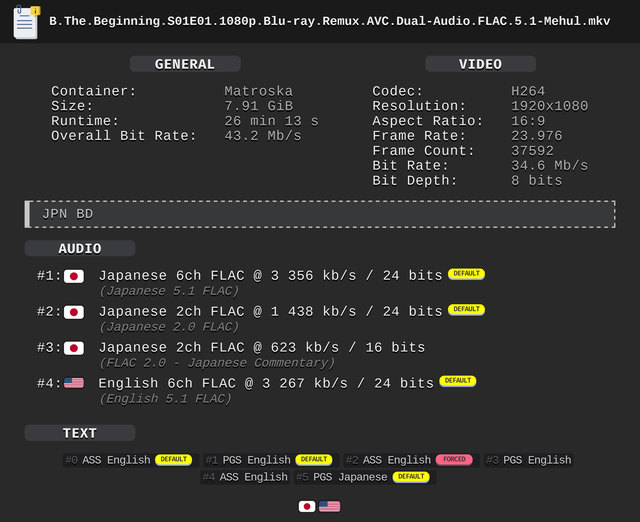
Task: Click the subtitle (Japanese 2.0 FLAC)
Action: pyautogui.click(x=169, y=327)
